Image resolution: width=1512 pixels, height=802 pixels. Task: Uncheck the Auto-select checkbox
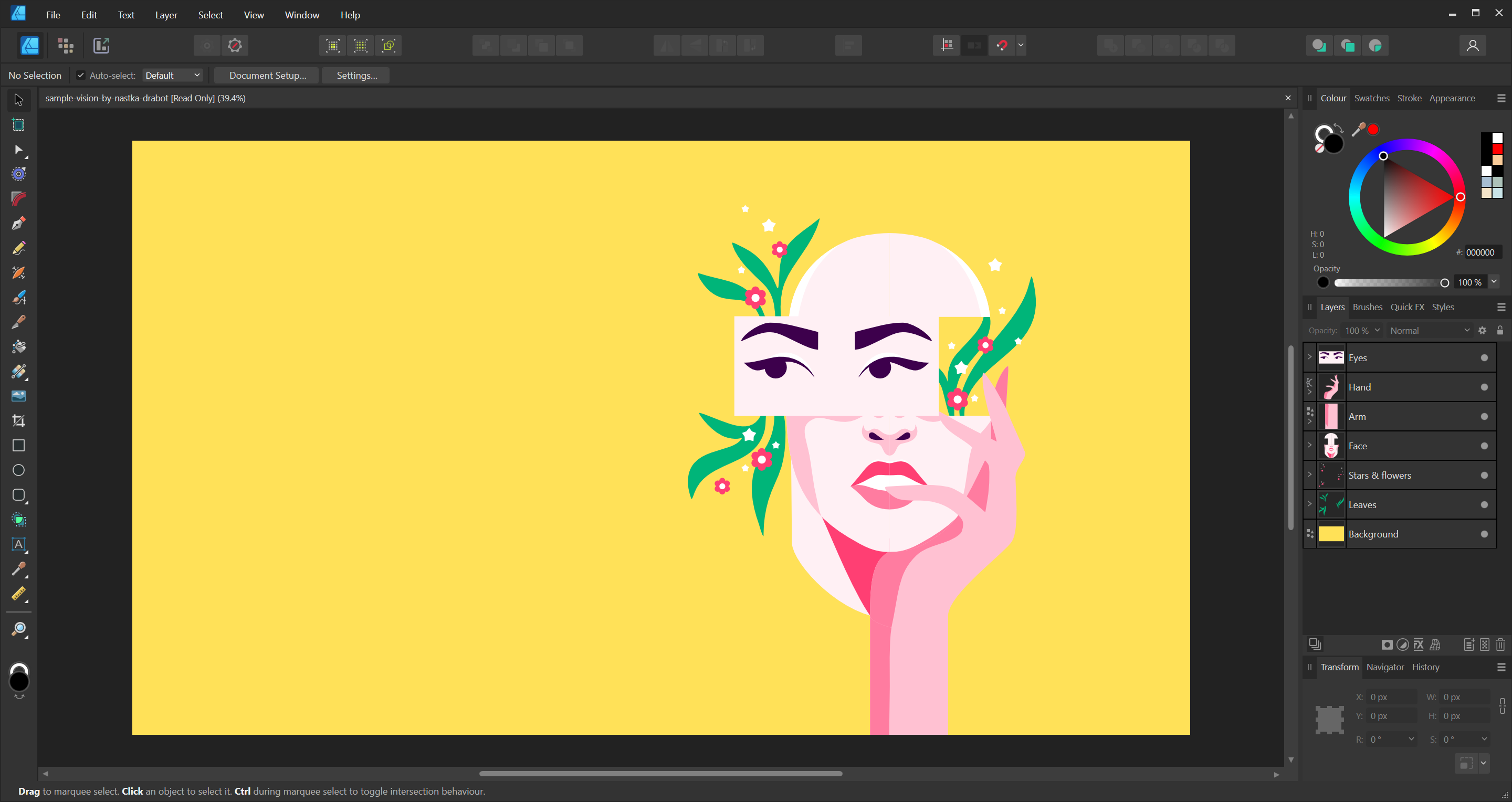(81, 75)
